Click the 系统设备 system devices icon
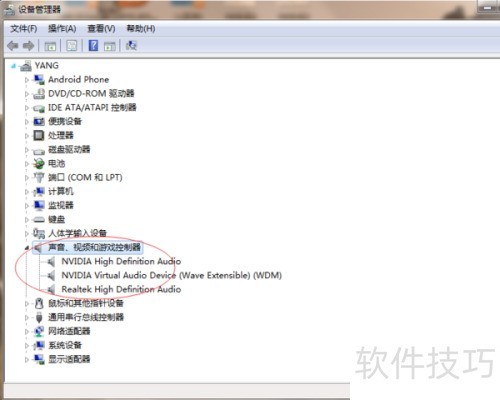 39,345
